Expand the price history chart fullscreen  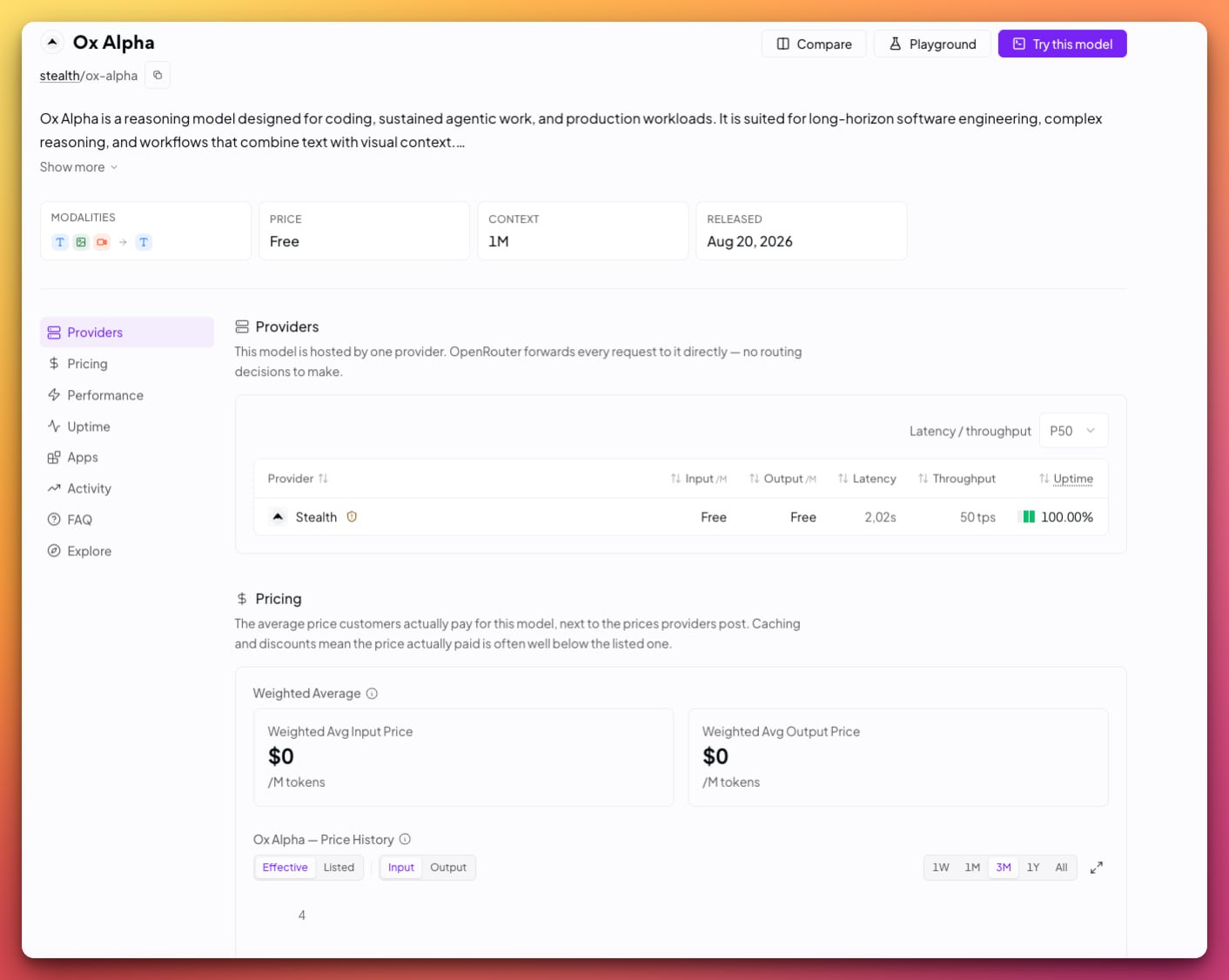point(1097,868)
